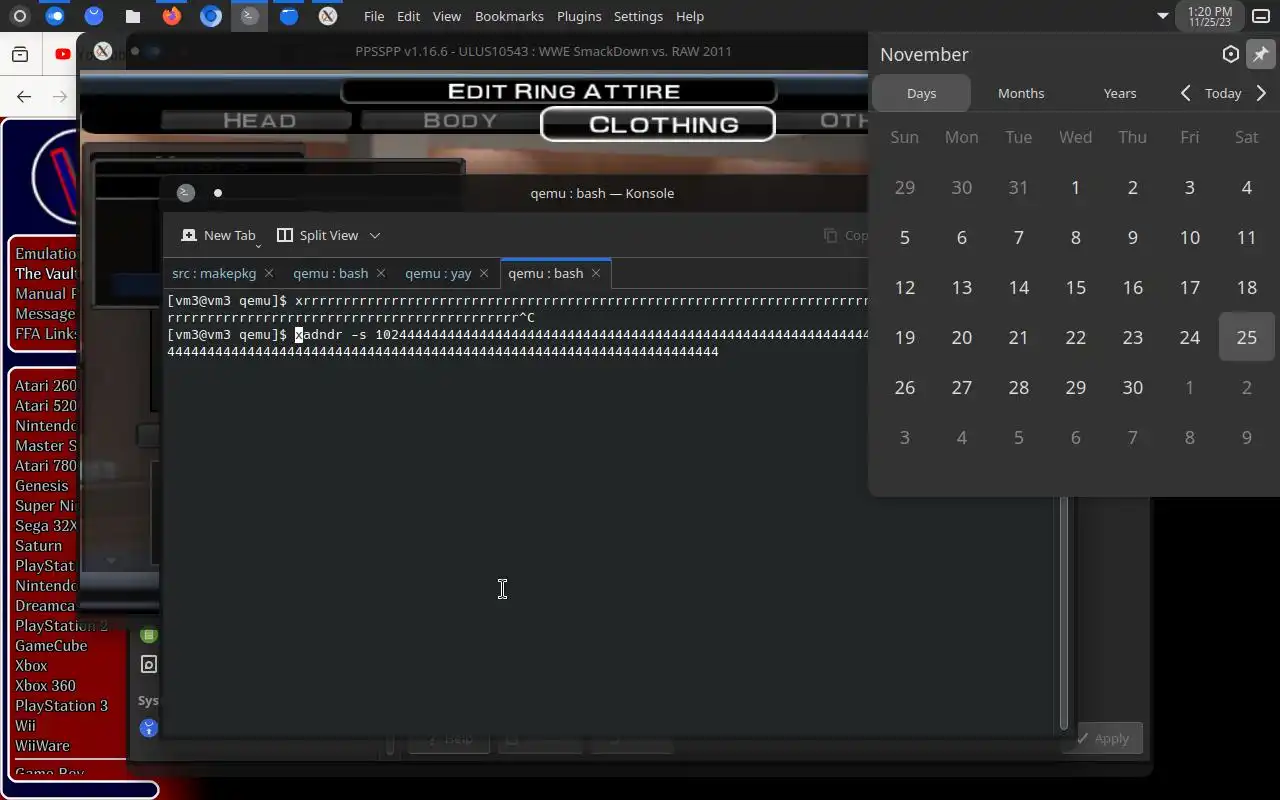
Task: Select November 25 in the calendar
Action: pos(1246,337)
